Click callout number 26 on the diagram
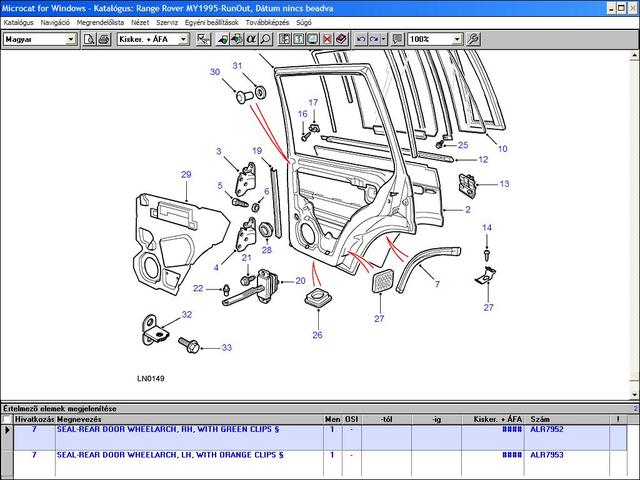This screenshot has width=640, height=480. click(317, 335)
